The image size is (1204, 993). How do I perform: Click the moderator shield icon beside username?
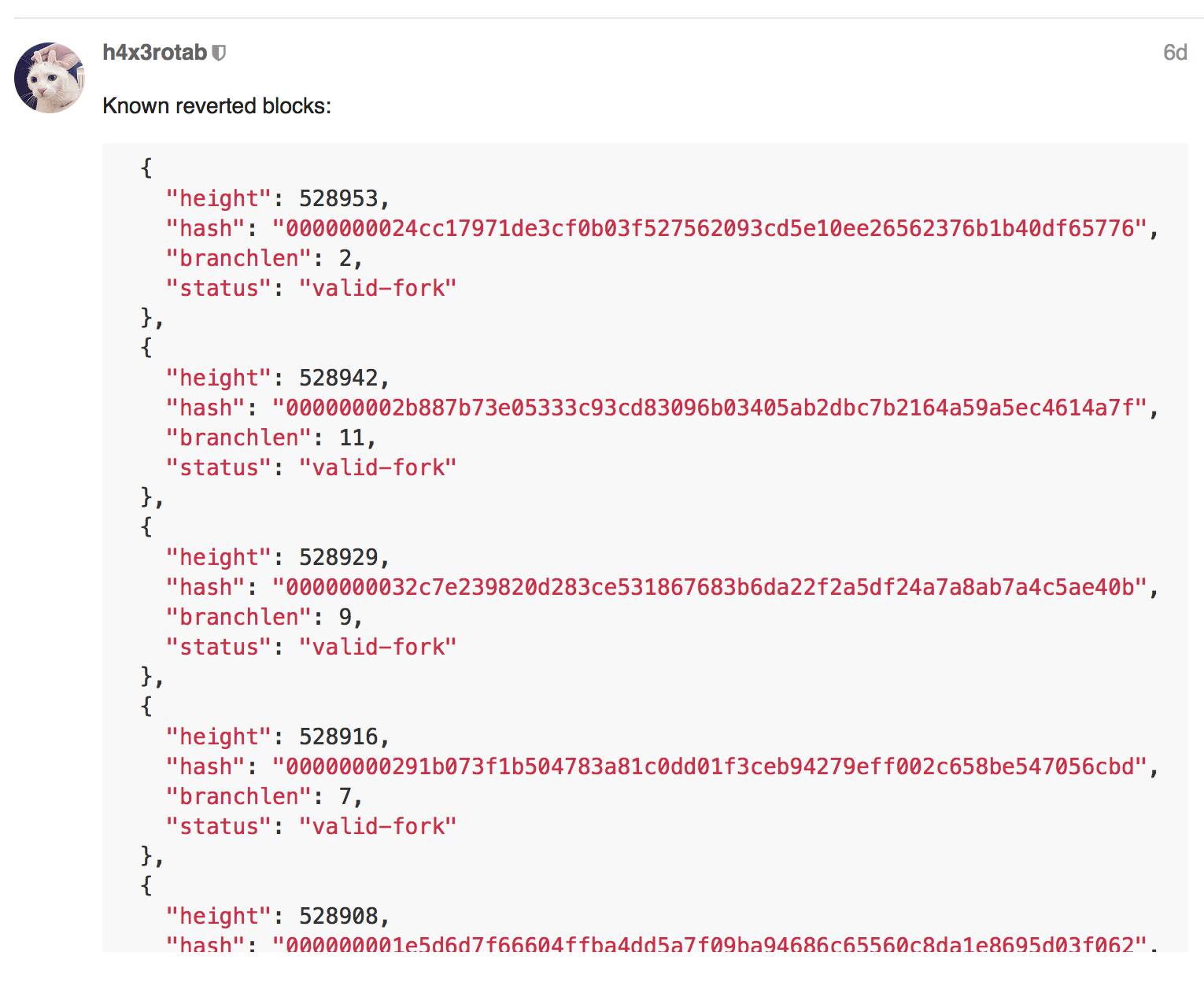pyautogui.click(x=220, y=53)
